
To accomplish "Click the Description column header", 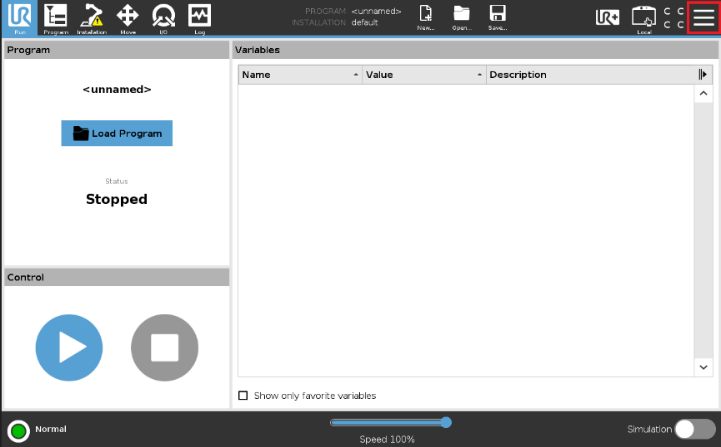I will coord(591,74).
